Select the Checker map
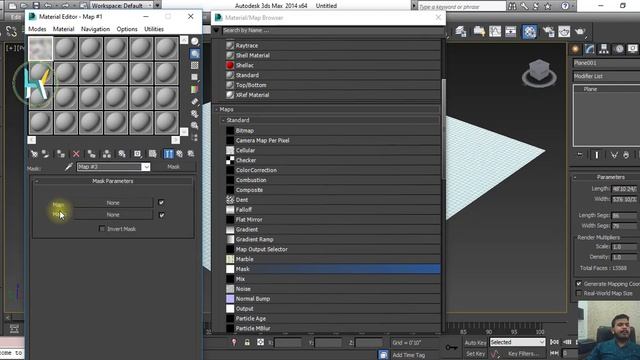 click(333, 160)
